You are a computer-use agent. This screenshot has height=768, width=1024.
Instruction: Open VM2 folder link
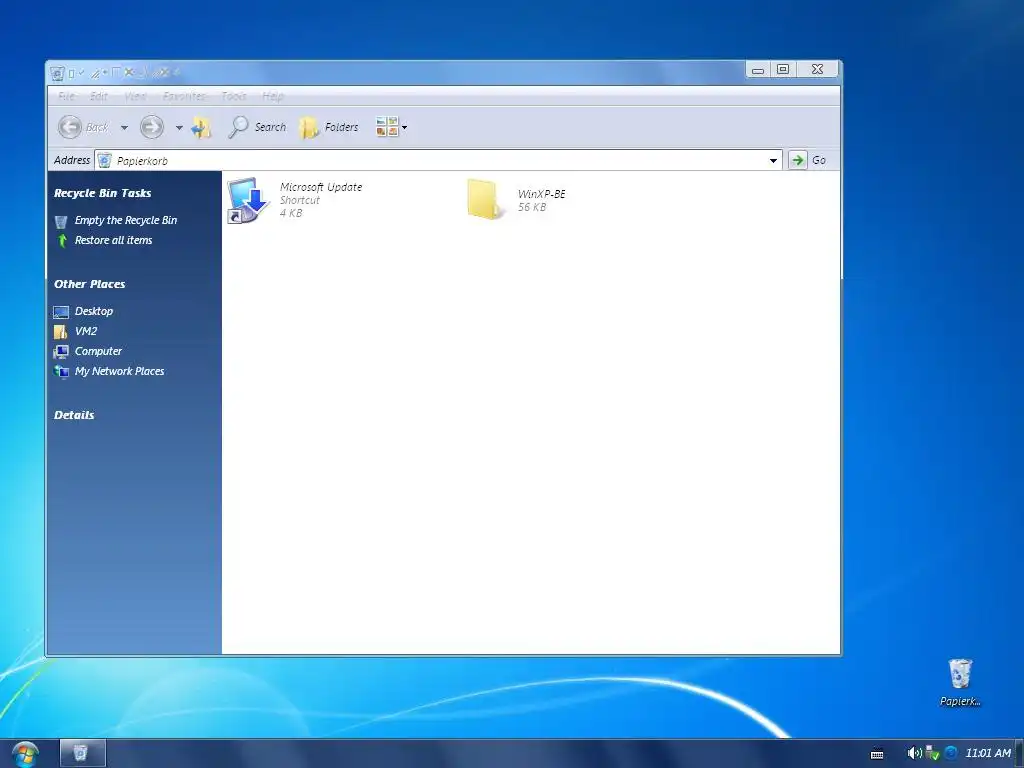[86, 331]
